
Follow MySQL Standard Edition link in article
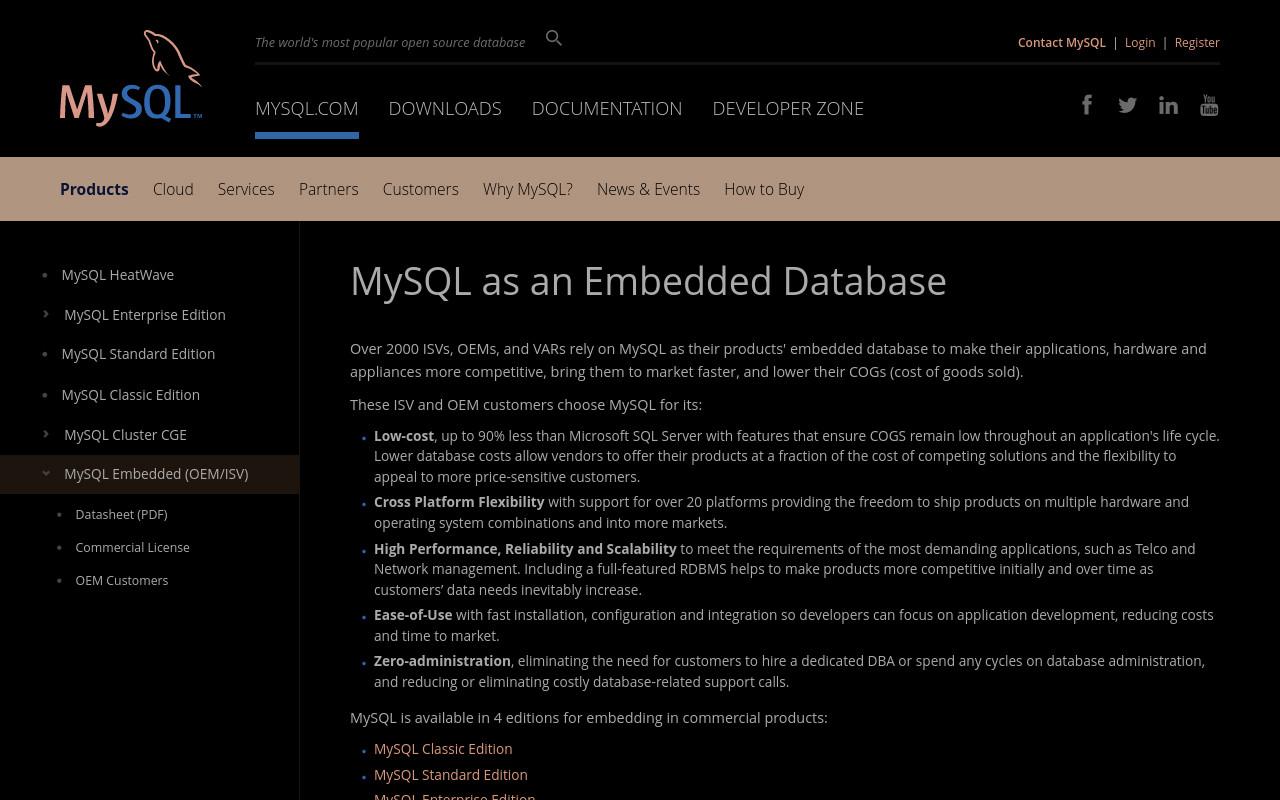coord(450,774)
